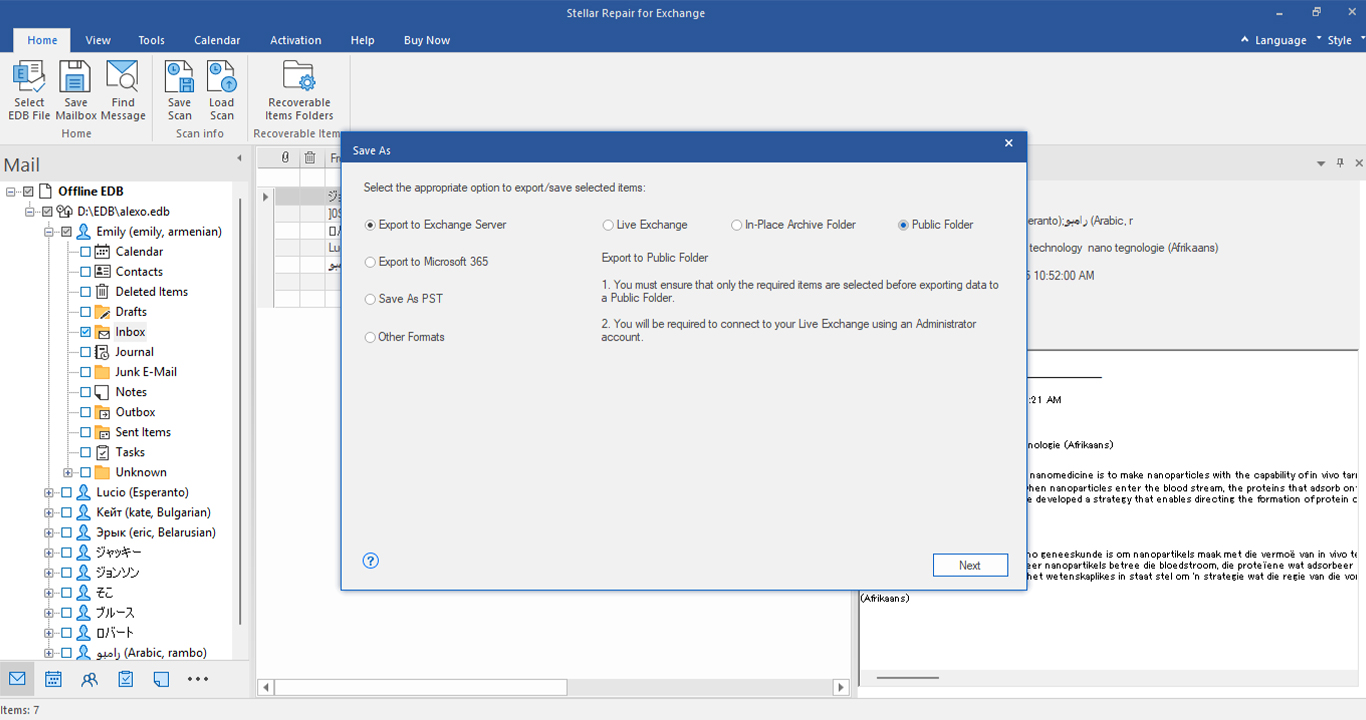Select the Calendar folder under Emily

(139, 252)
